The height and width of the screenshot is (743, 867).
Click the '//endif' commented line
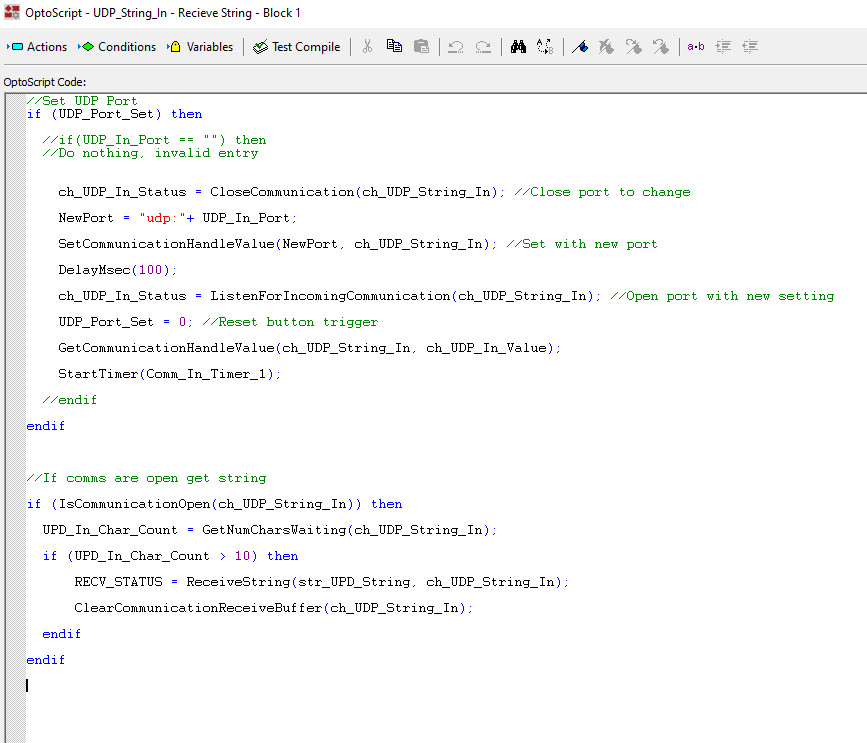tap(70, 400)
